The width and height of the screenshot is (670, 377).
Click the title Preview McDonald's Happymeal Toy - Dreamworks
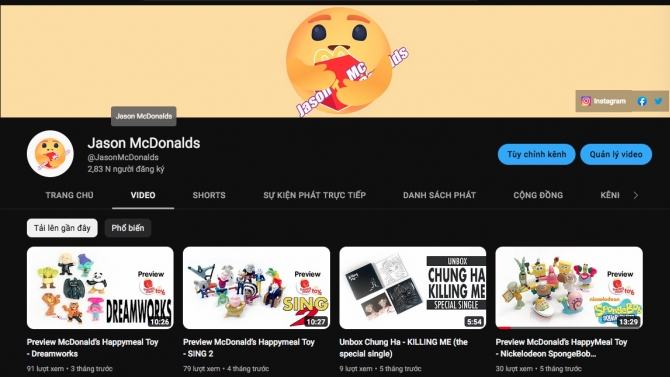[x=92, y=348]
